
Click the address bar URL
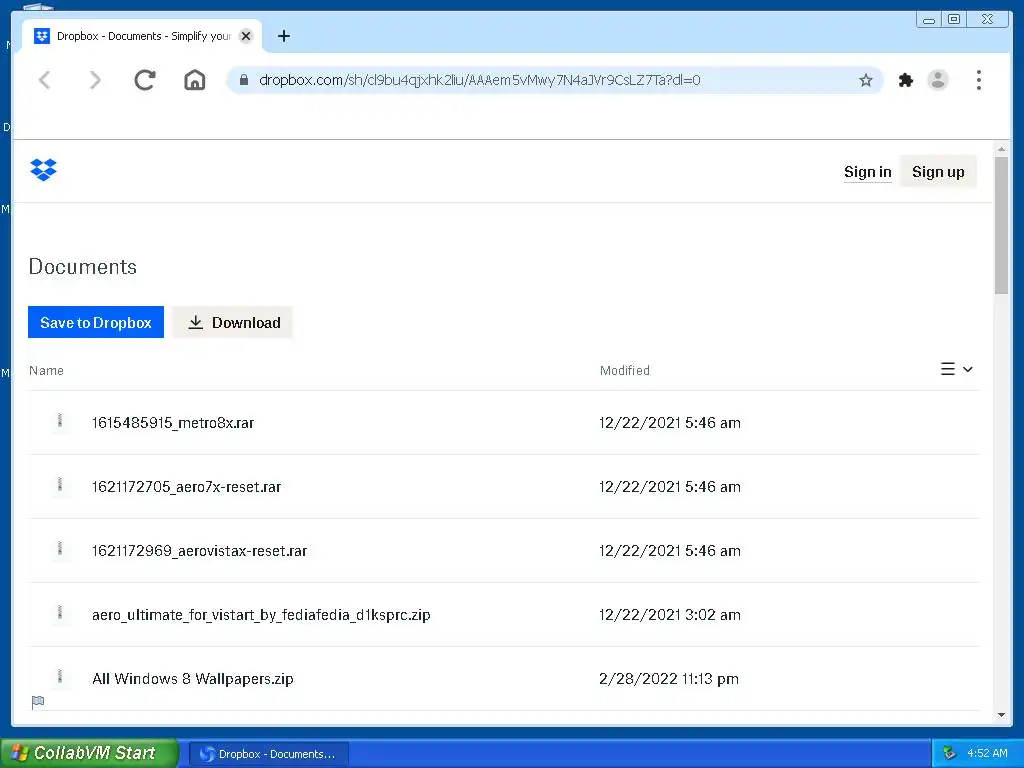pos(479,80)
